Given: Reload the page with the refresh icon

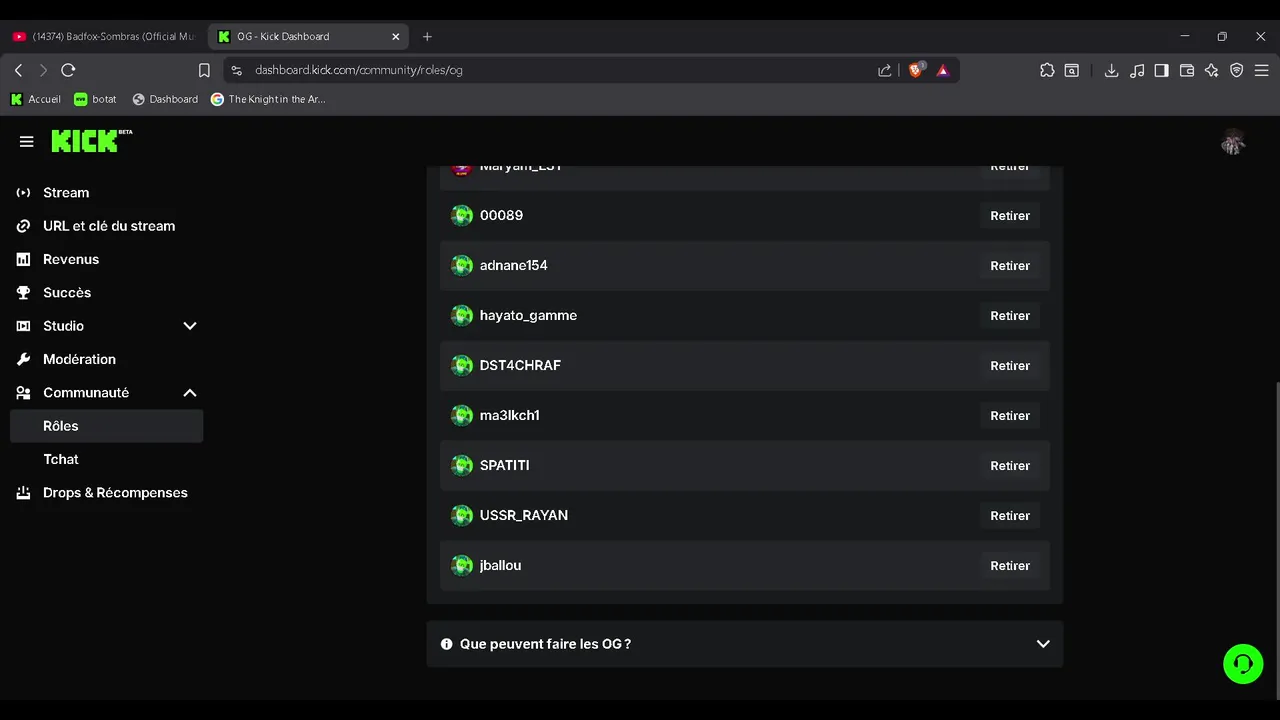Looking at the screenshot, I should coord(68,70).
